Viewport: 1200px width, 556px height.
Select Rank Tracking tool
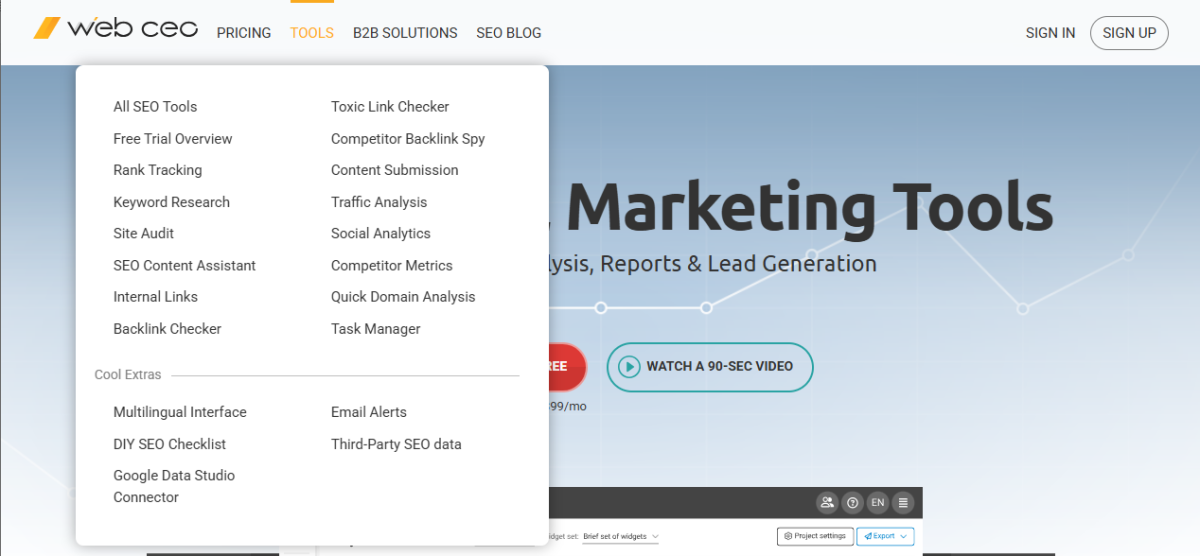(x=158, y=170)
